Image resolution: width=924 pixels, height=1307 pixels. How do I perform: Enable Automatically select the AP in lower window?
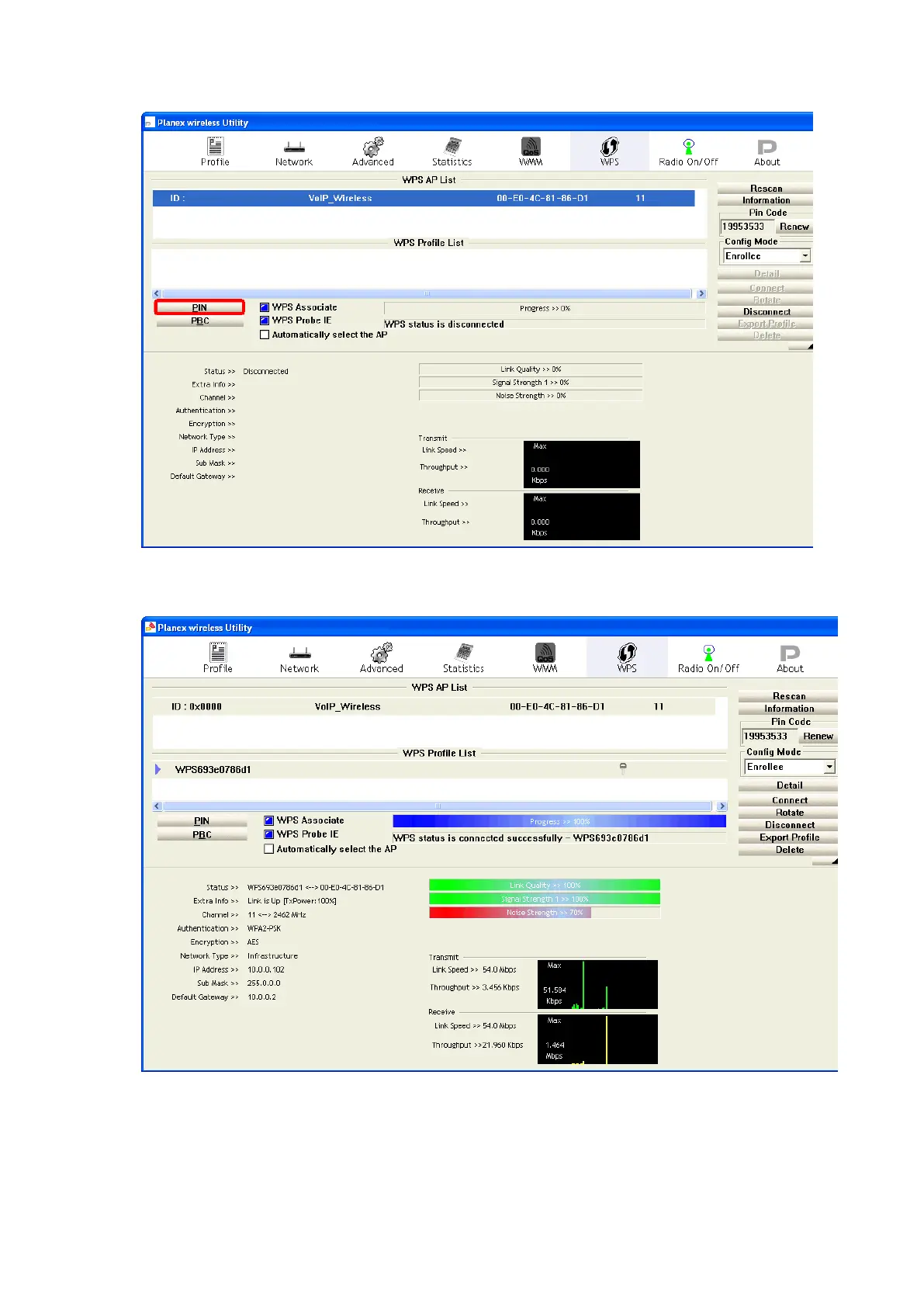coord(269,849)
